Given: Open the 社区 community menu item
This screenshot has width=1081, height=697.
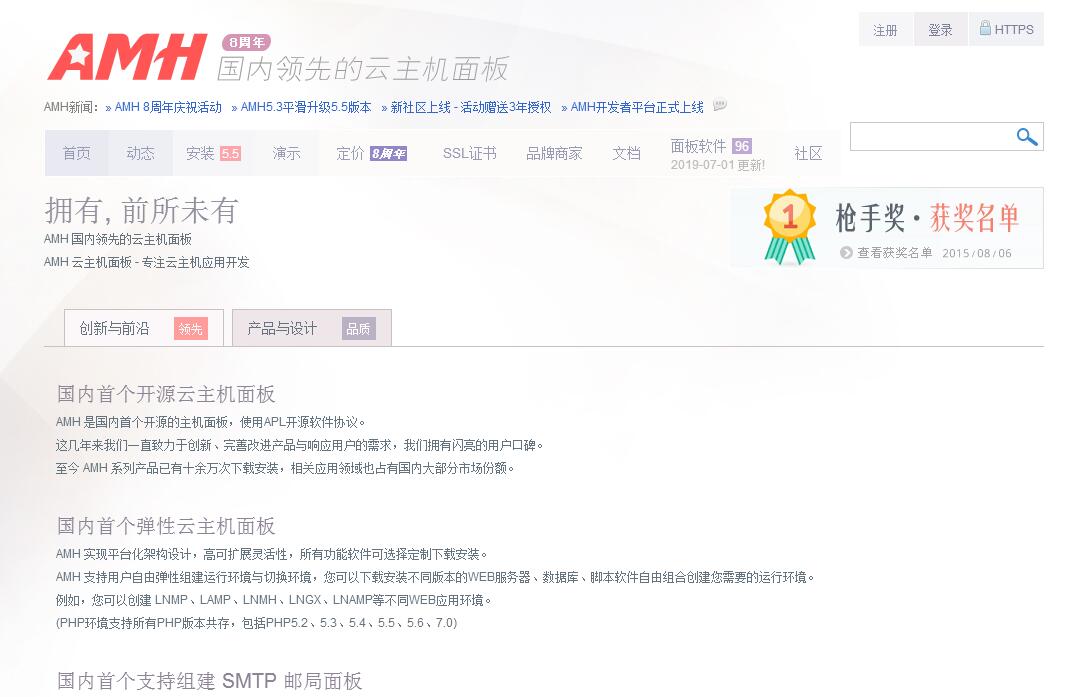Looking at the screenshot, I should pos(807,153).
